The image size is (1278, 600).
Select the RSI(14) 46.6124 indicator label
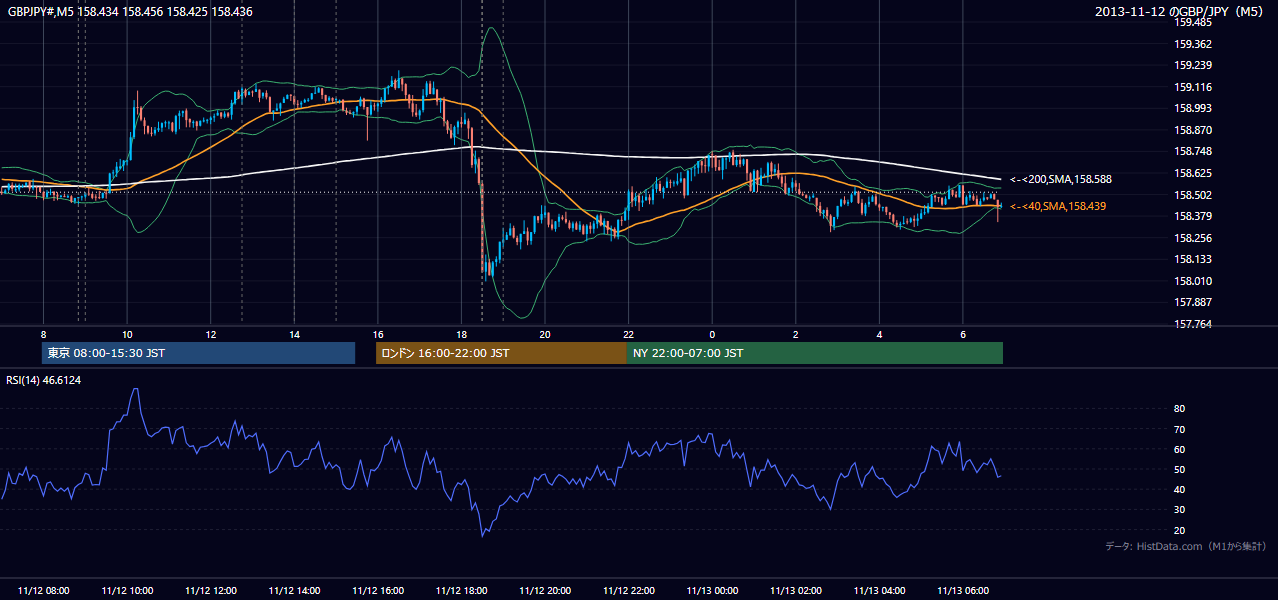(44, 380)
